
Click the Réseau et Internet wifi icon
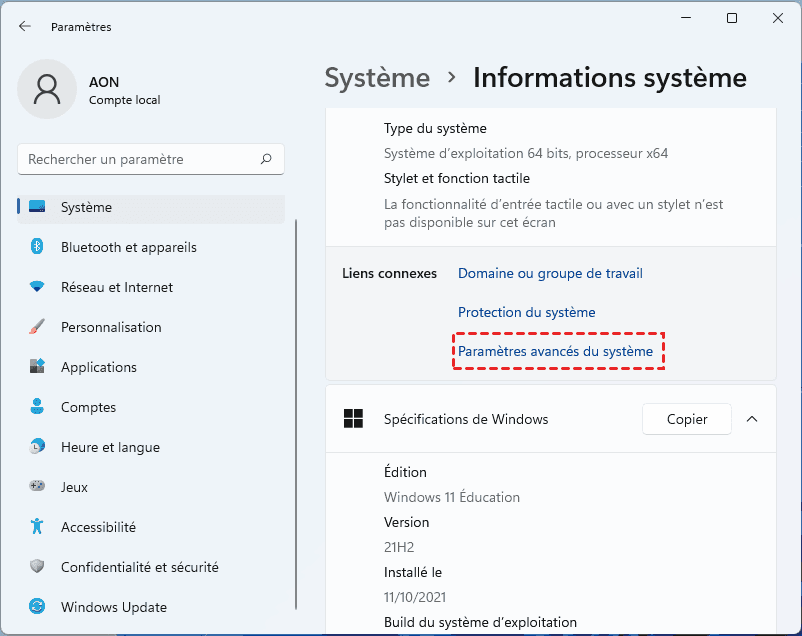point(37,287)
